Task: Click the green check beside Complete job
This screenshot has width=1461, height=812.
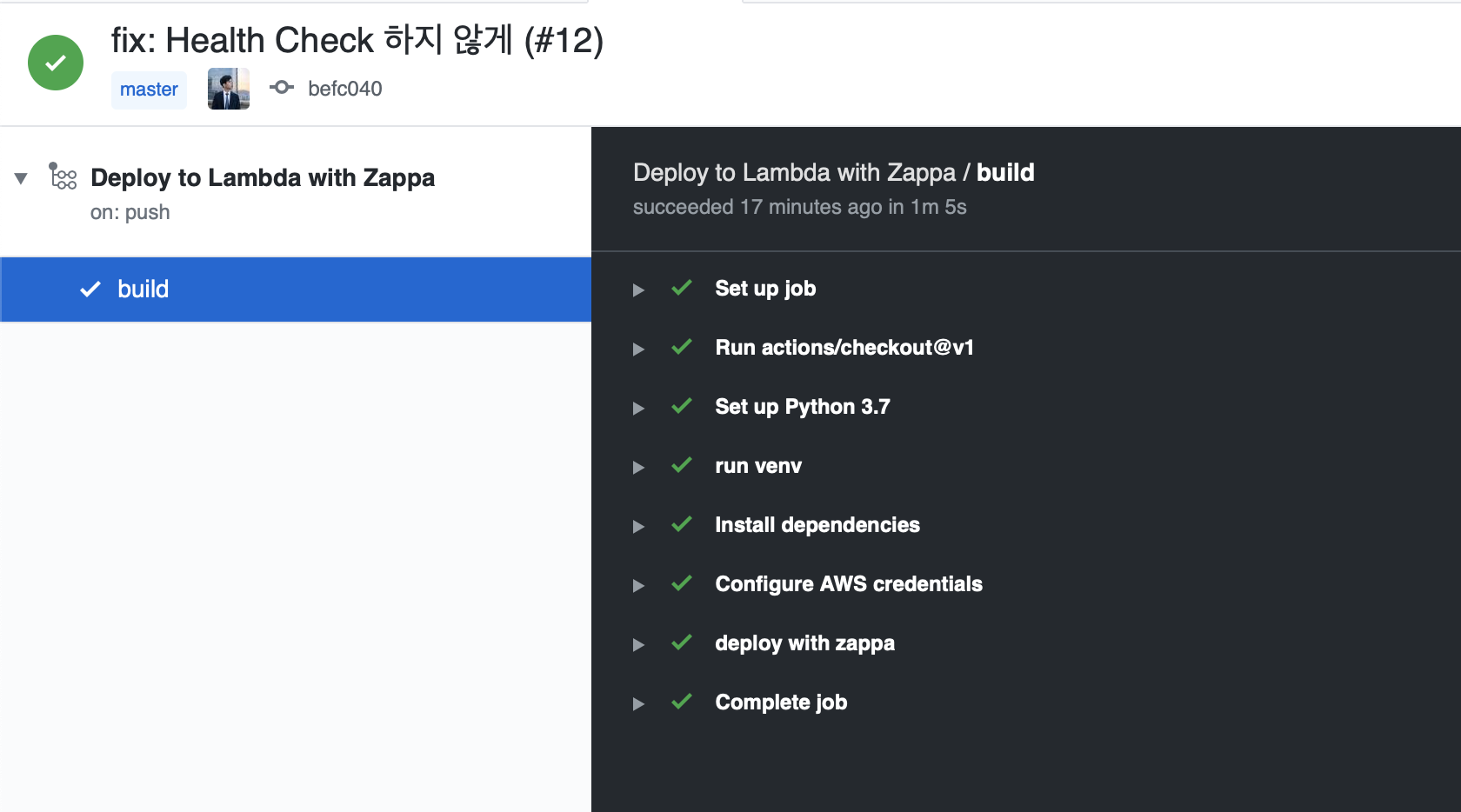Action: (x=682, y=702)
